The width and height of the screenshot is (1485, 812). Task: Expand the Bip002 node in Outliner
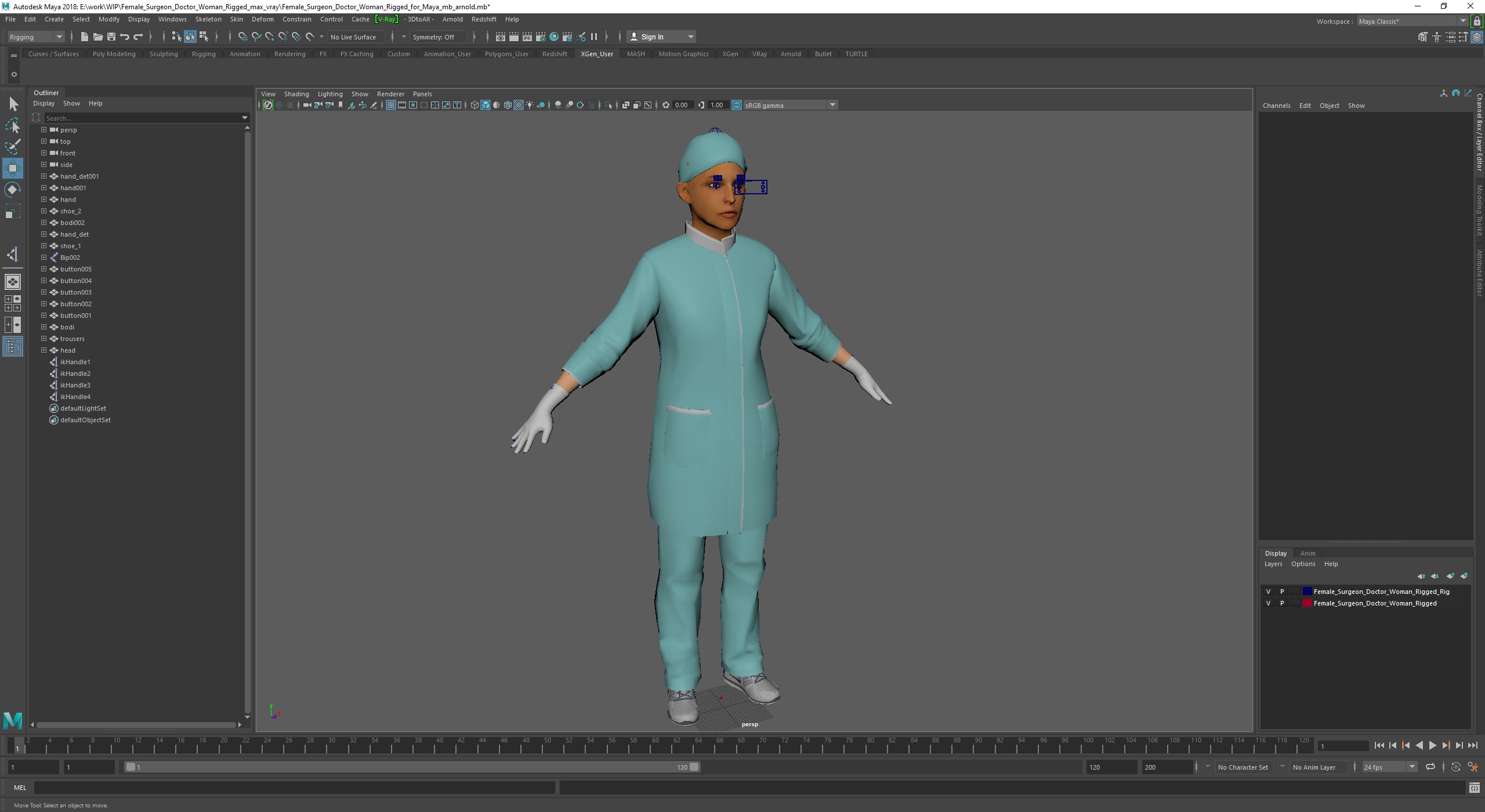44,258
